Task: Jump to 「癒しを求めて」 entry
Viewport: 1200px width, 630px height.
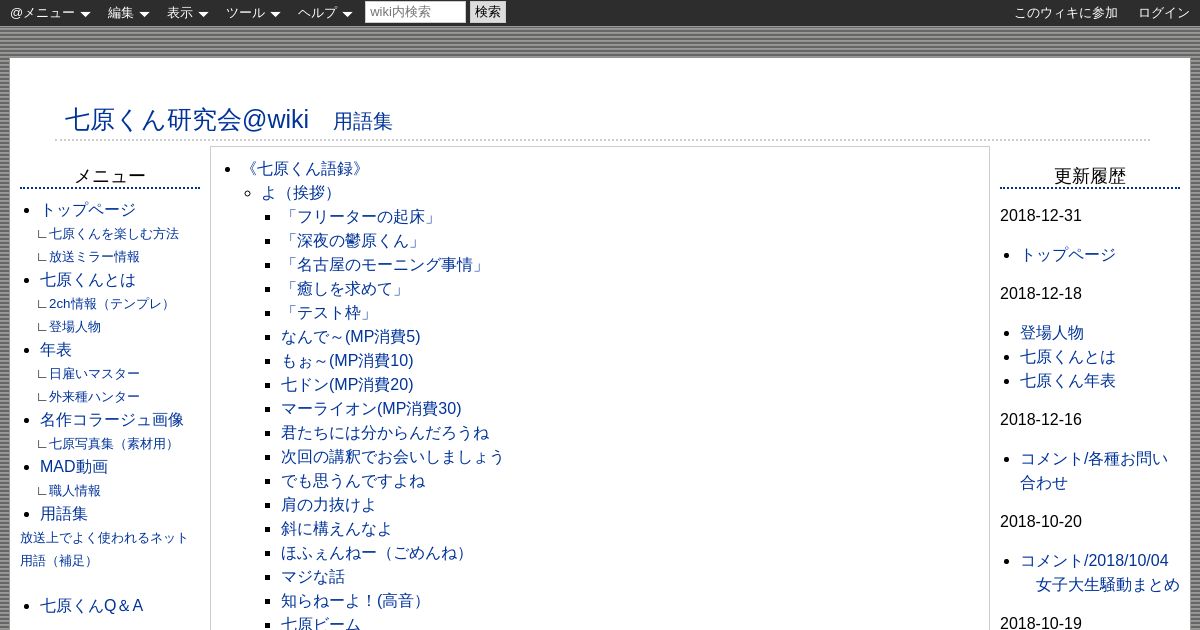Action: click(x=345, y=289)
